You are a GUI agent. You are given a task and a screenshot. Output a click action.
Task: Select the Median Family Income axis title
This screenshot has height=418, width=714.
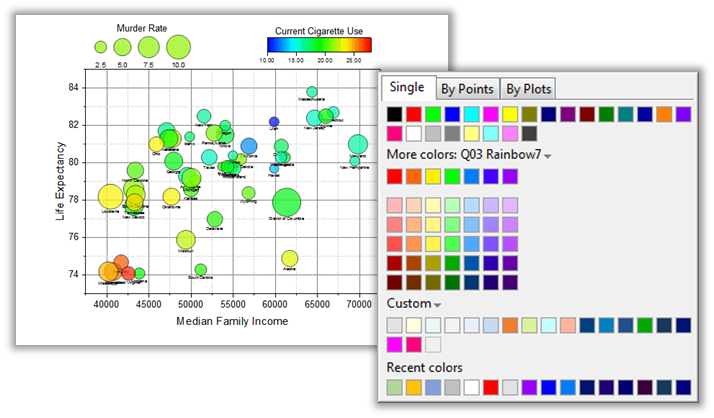click(232, 321)
